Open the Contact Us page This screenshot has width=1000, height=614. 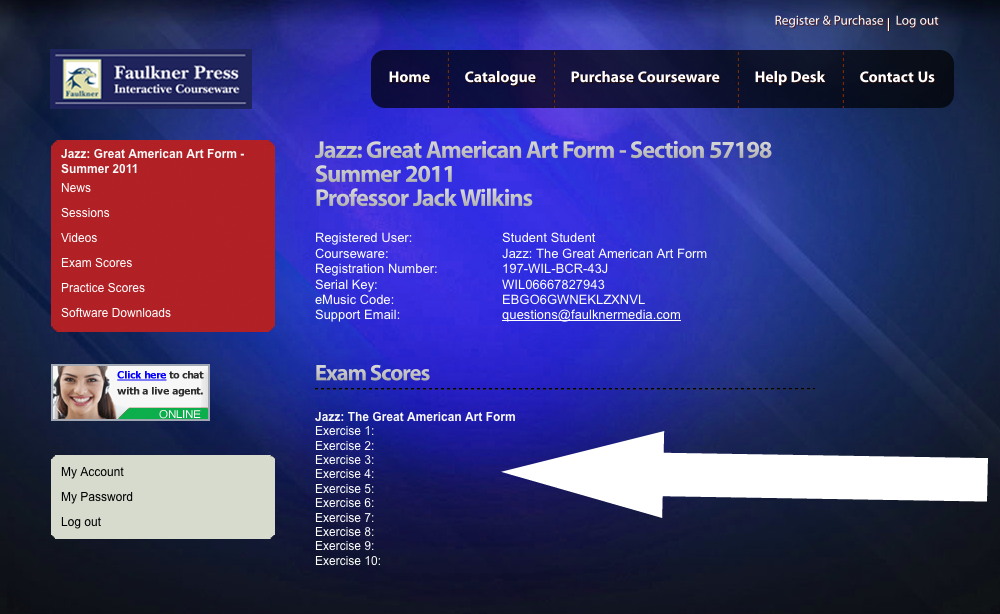[897, 77]
